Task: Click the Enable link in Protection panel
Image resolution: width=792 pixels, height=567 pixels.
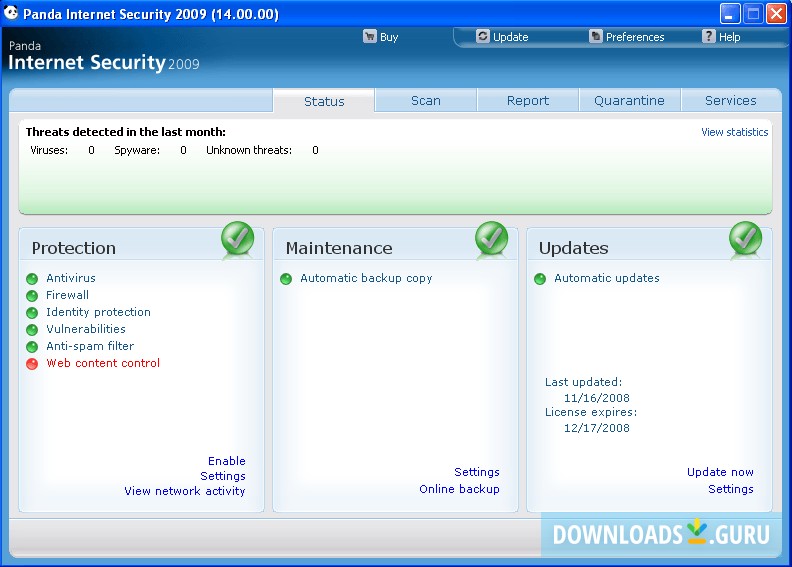Action: pyautogui.click(x=227, y=461)
